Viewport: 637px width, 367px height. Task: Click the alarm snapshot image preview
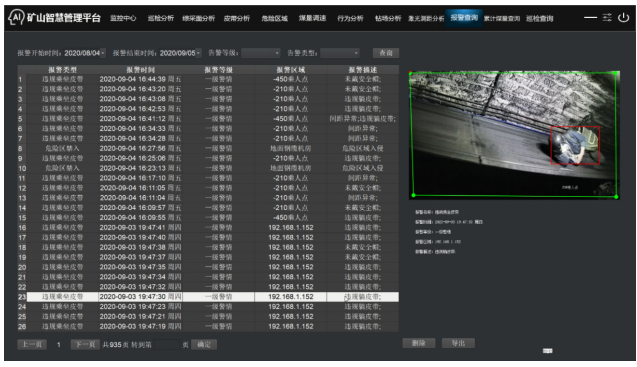coord(514,135)
